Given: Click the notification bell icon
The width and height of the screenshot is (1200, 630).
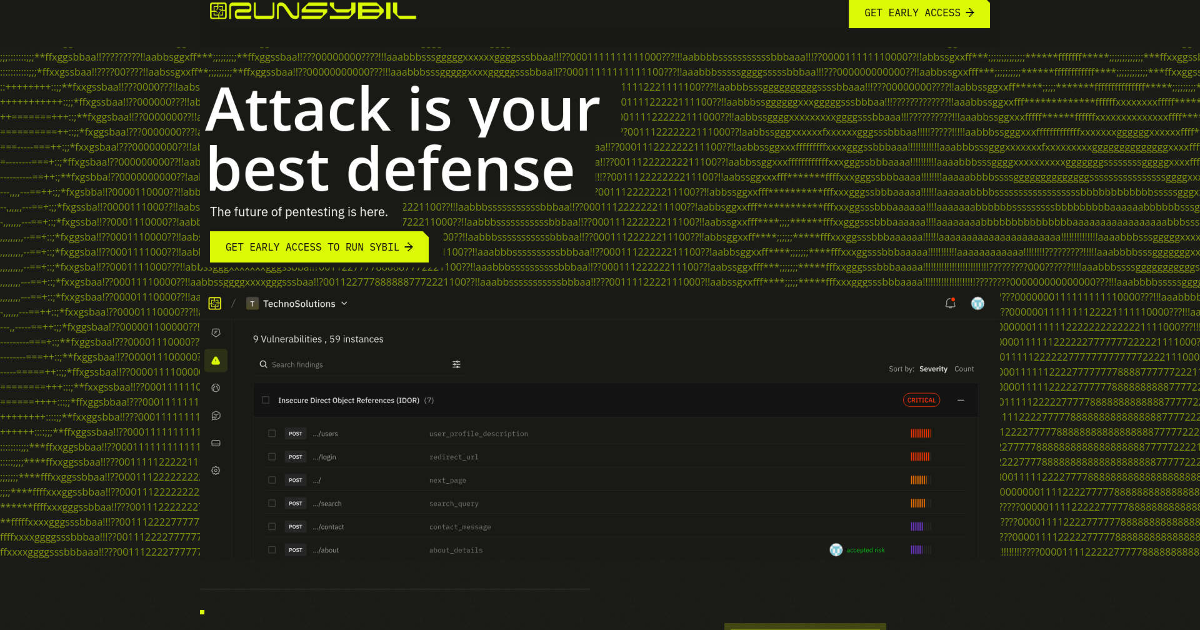Looking at the screenshot, I should point(950,303).
